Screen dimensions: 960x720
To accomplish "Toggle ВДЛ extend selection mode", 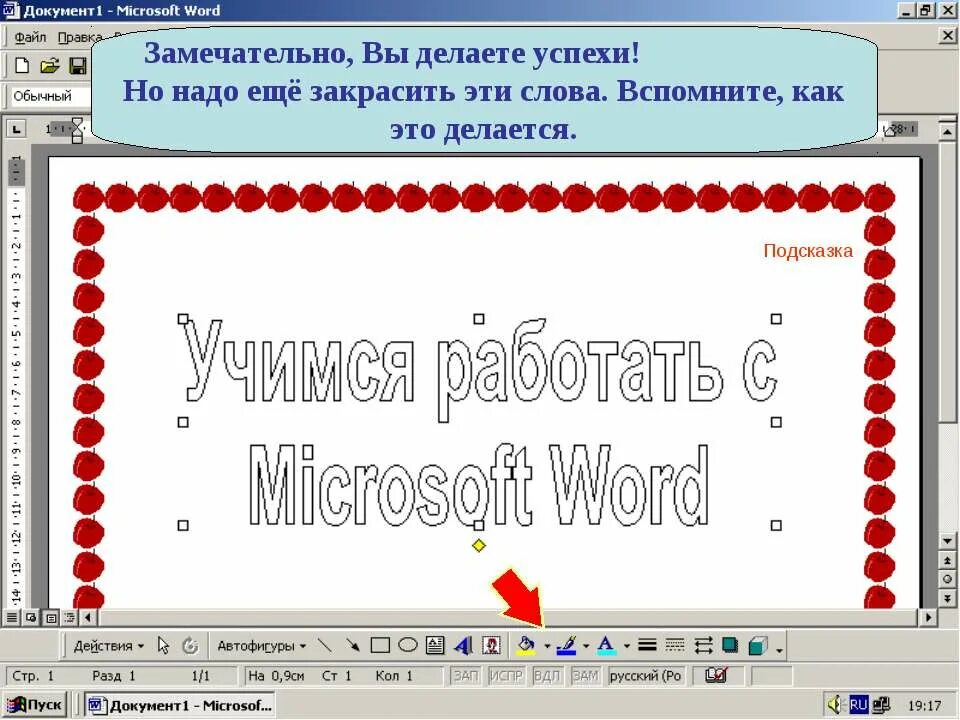I will tap(545, 675).
